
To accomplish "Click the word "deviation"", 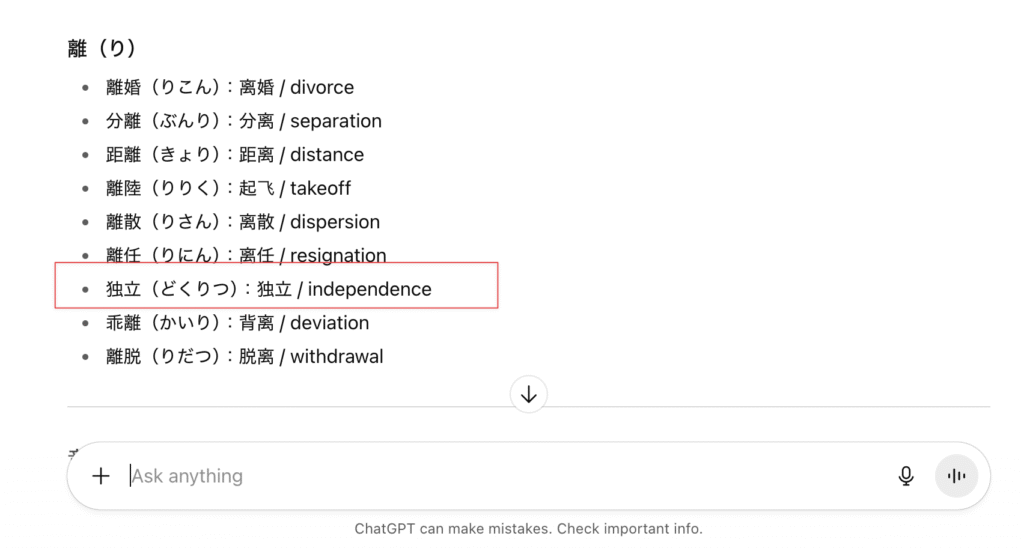I will 330,323.
